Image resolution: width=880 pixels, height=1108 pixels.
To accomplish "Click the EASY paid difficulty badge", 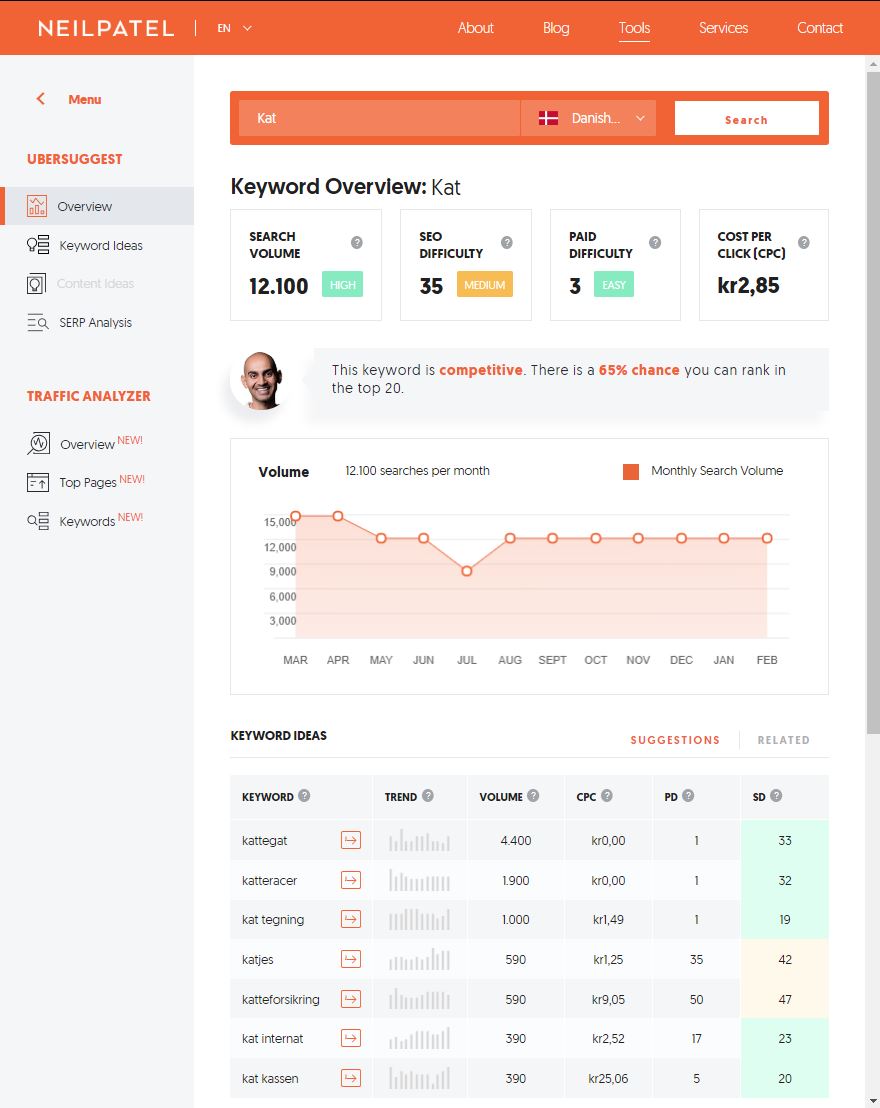I will click(614, 284).
